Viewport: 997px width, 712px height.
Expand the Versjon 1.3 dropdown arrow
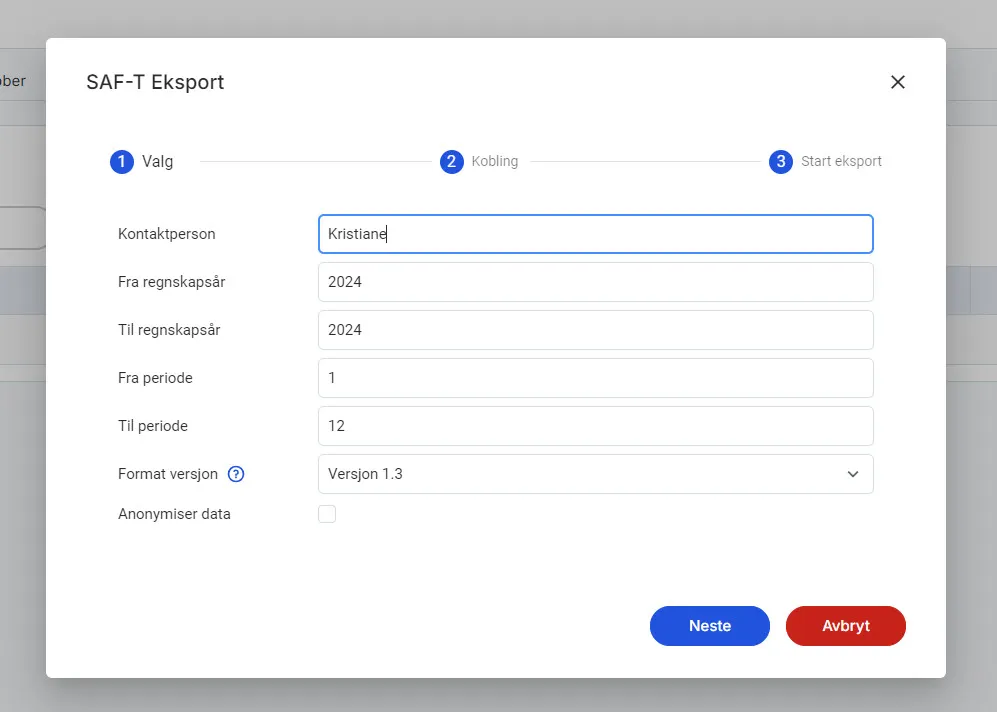853,474
